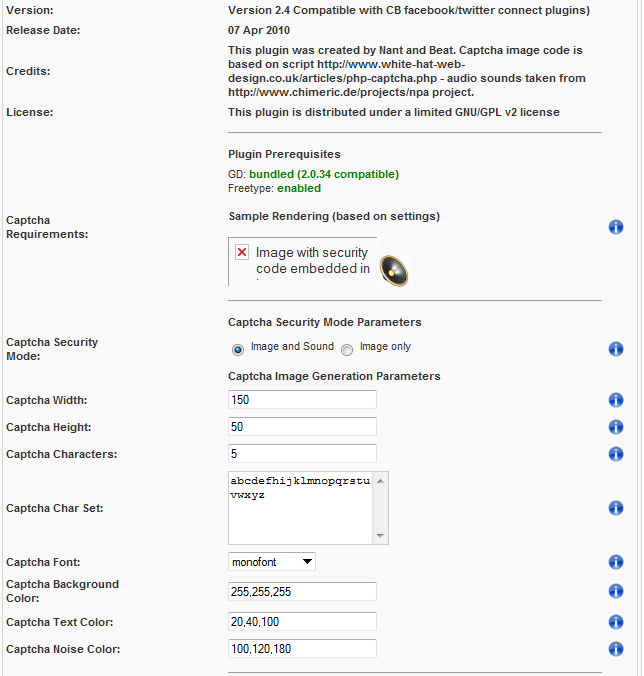Click the Captcha Width field
The image size is (644, 676).
[x=302, y=400]
